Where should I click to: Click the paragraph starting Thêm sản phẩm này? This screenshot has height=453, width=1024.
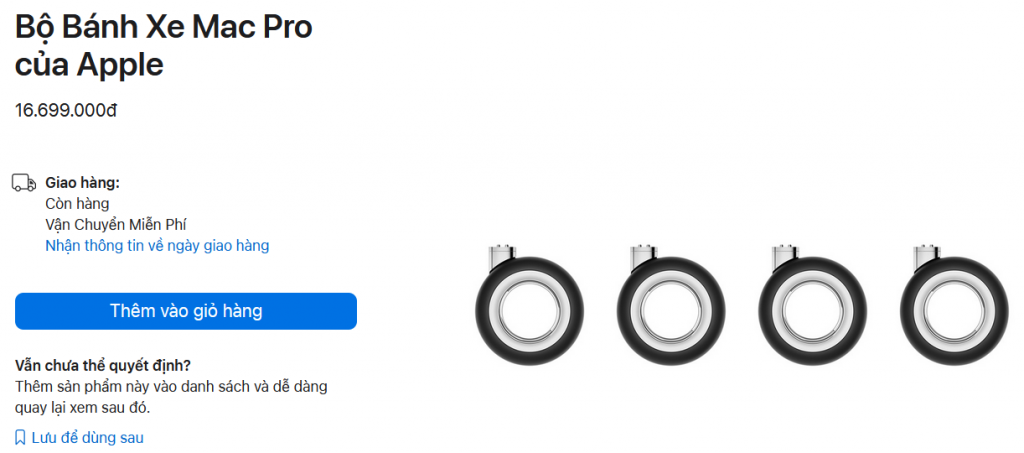(x=171, y=397)
